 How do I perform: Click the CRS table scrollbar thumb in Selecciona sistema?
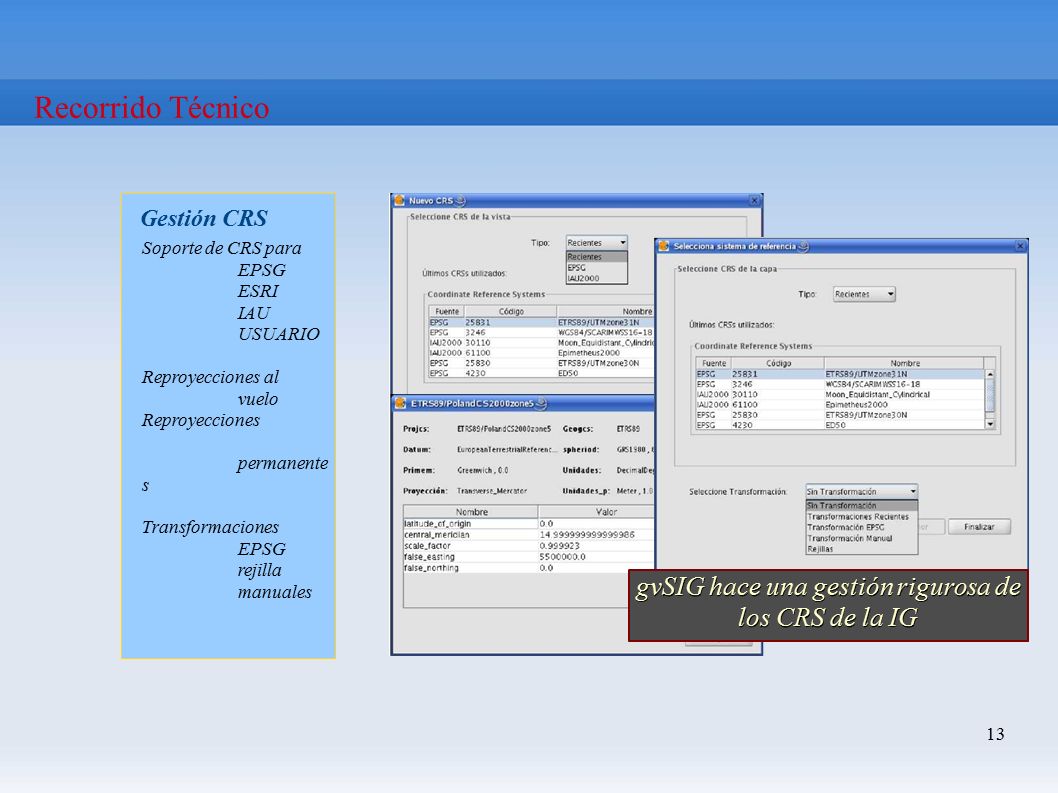[990, 395]
